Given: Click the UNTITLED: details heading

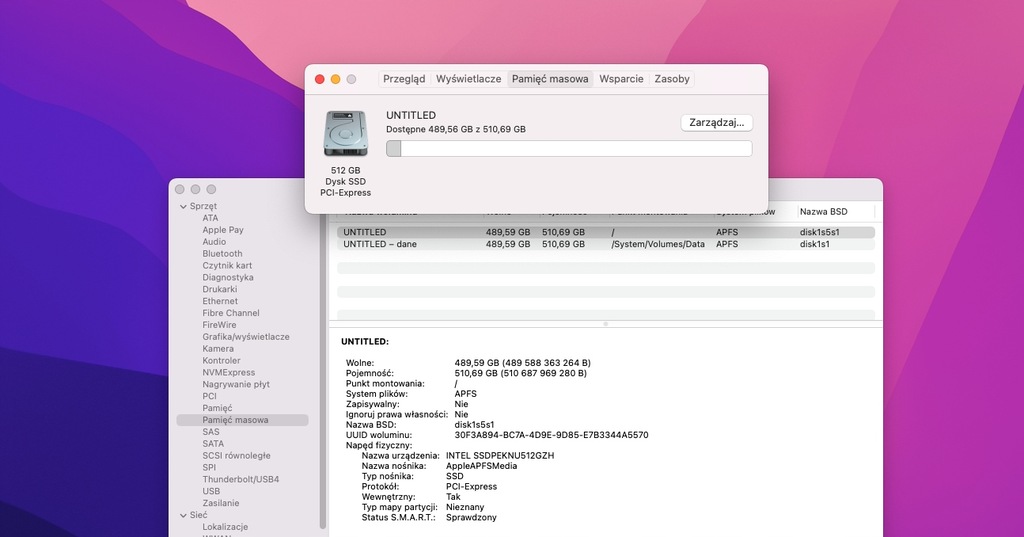Looking at the screenshot, I should 364,342.
